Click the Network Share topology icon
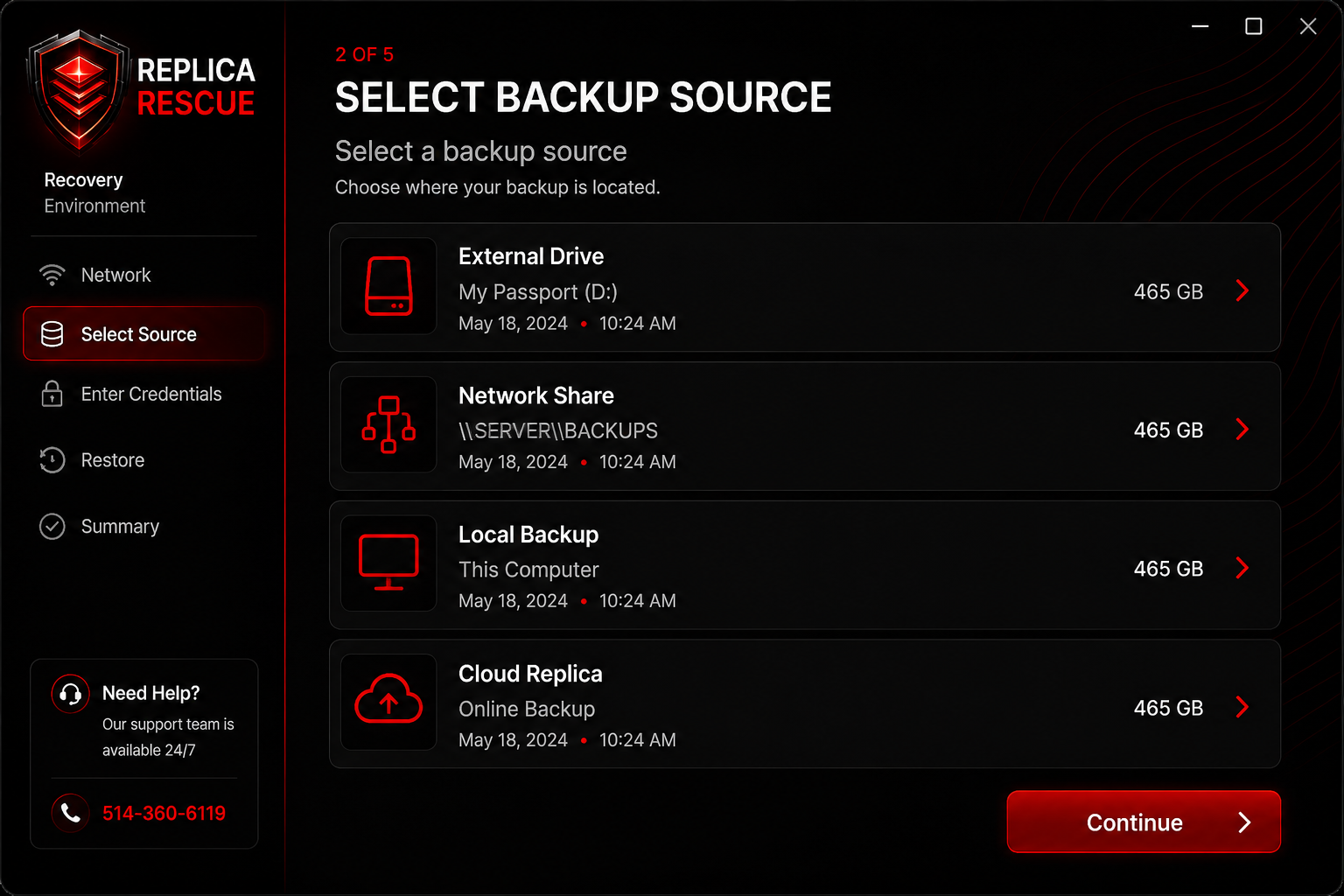This screenshot has height=896, width=1344. tap(388, 424)
